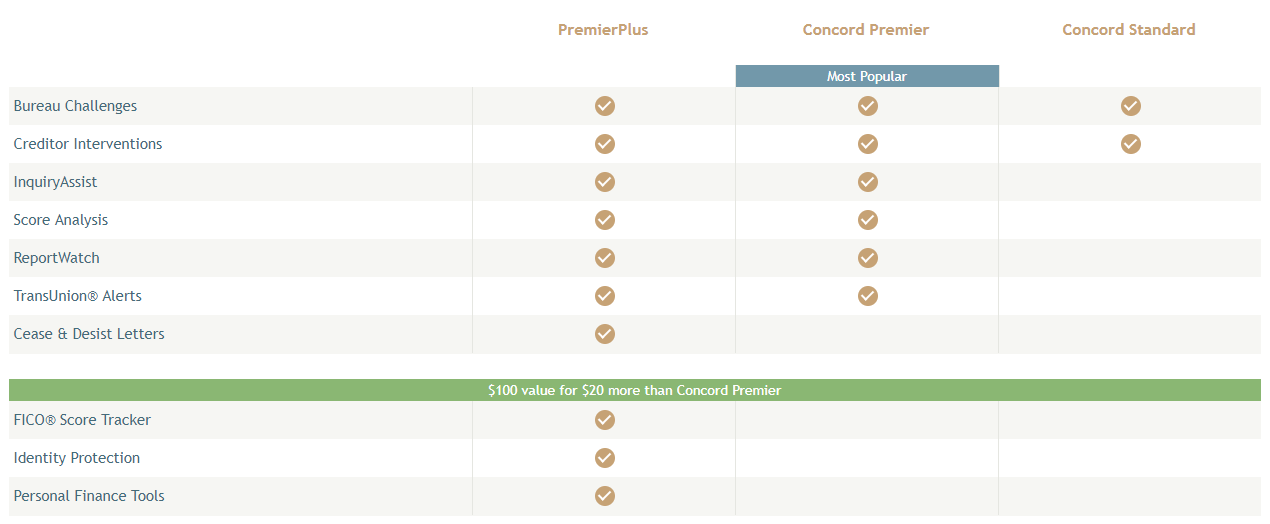This screenshot has height=524, width=1270.
Task: Click Concord Premier InquiryAssist checkmark
Action: [868, 182]
